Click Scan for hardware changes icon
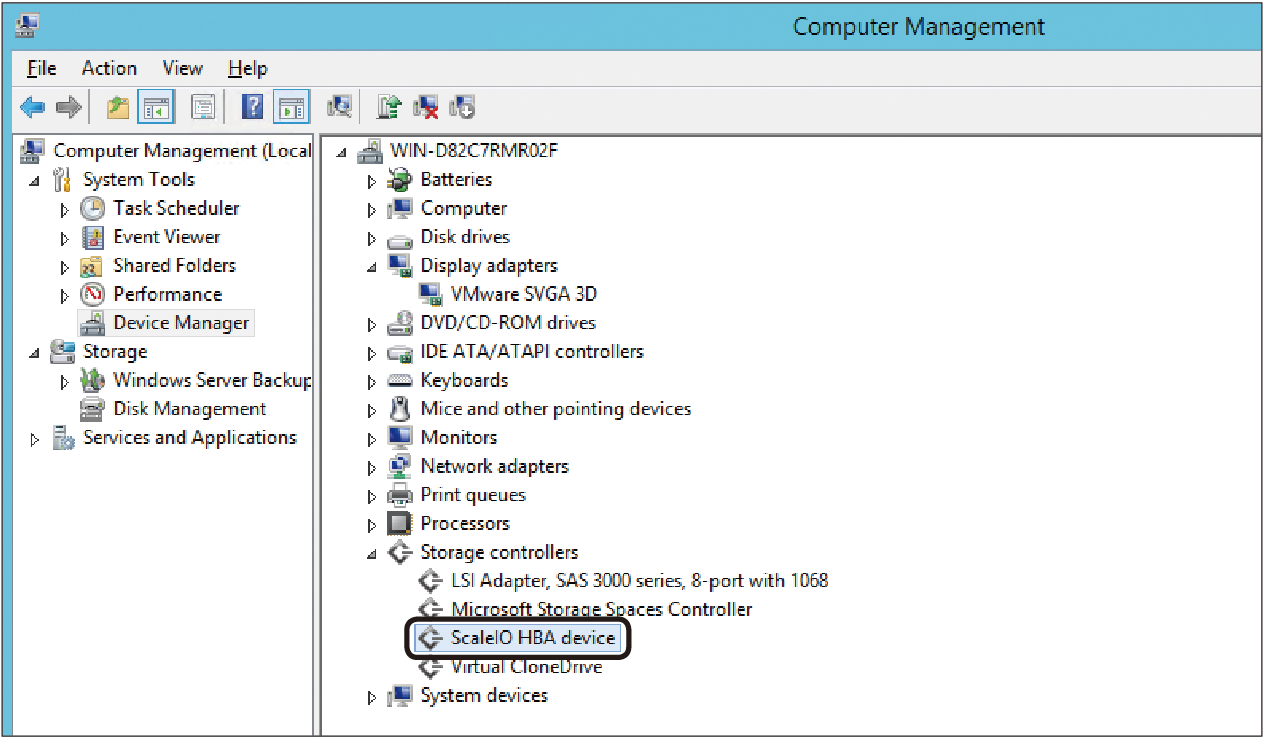Screen dimensions: 1266x740 341,105
